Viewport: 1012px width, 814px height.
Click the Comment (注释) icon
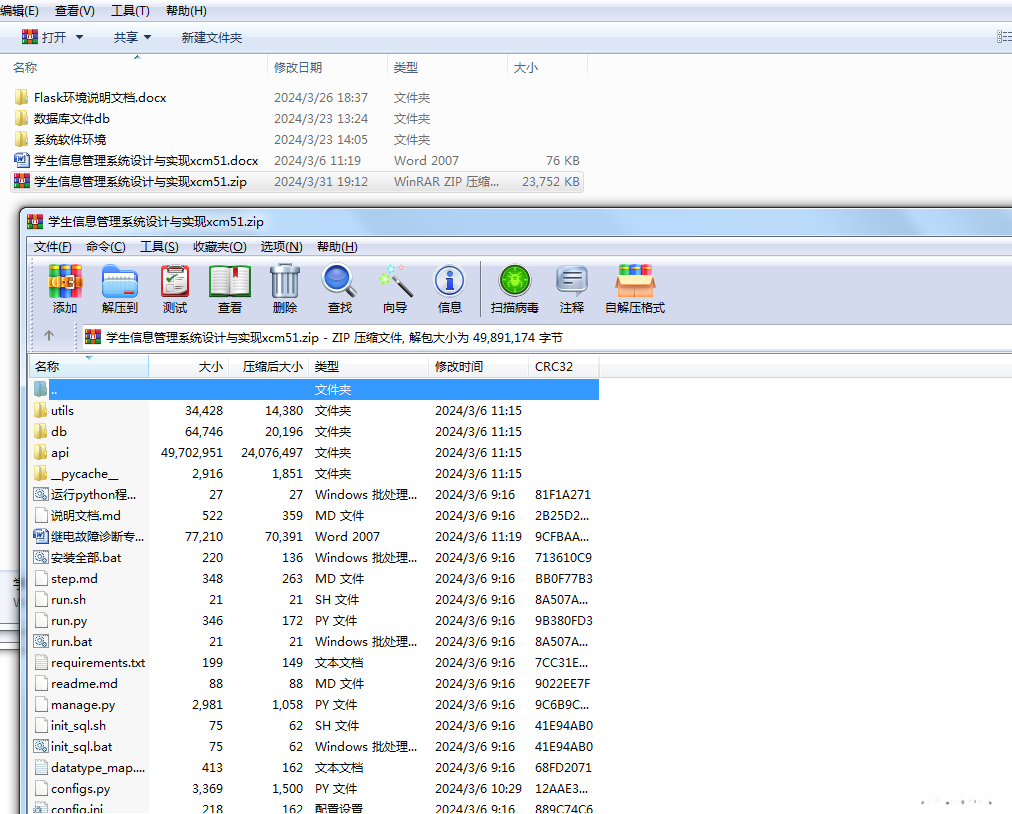click(572, 281)
